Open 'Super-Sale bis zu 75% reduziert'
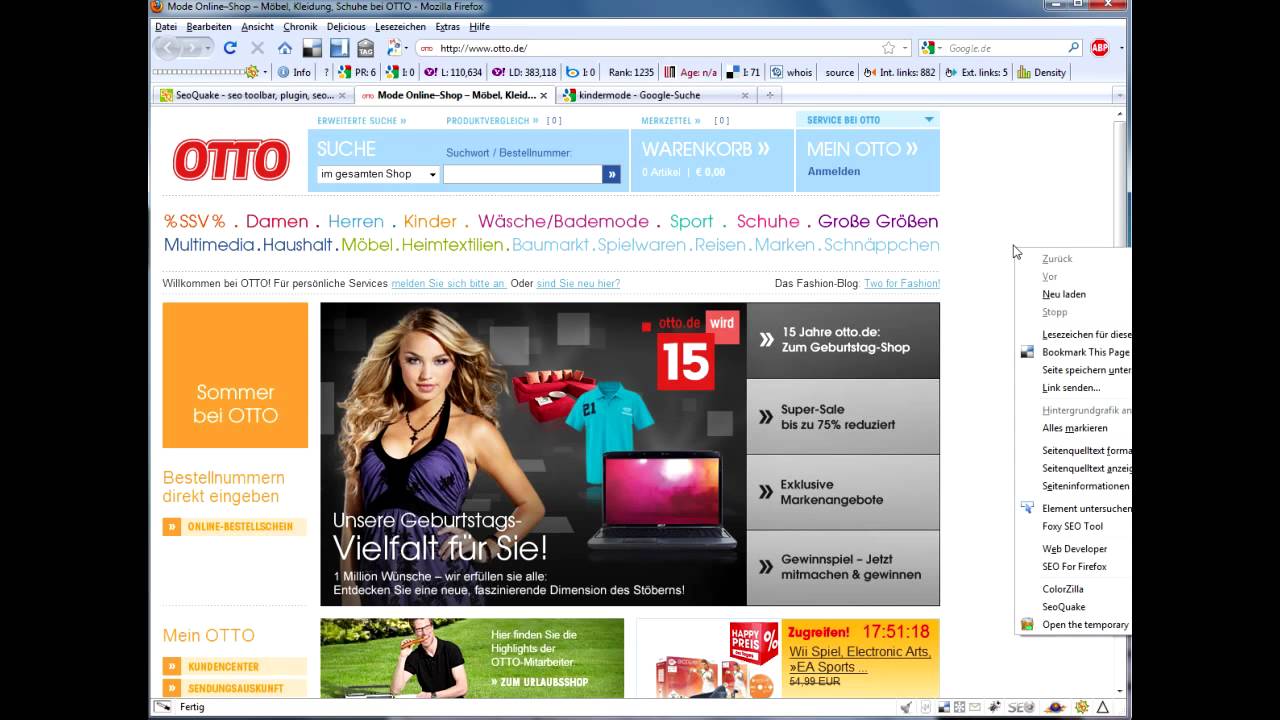 [x=843, y=417]
